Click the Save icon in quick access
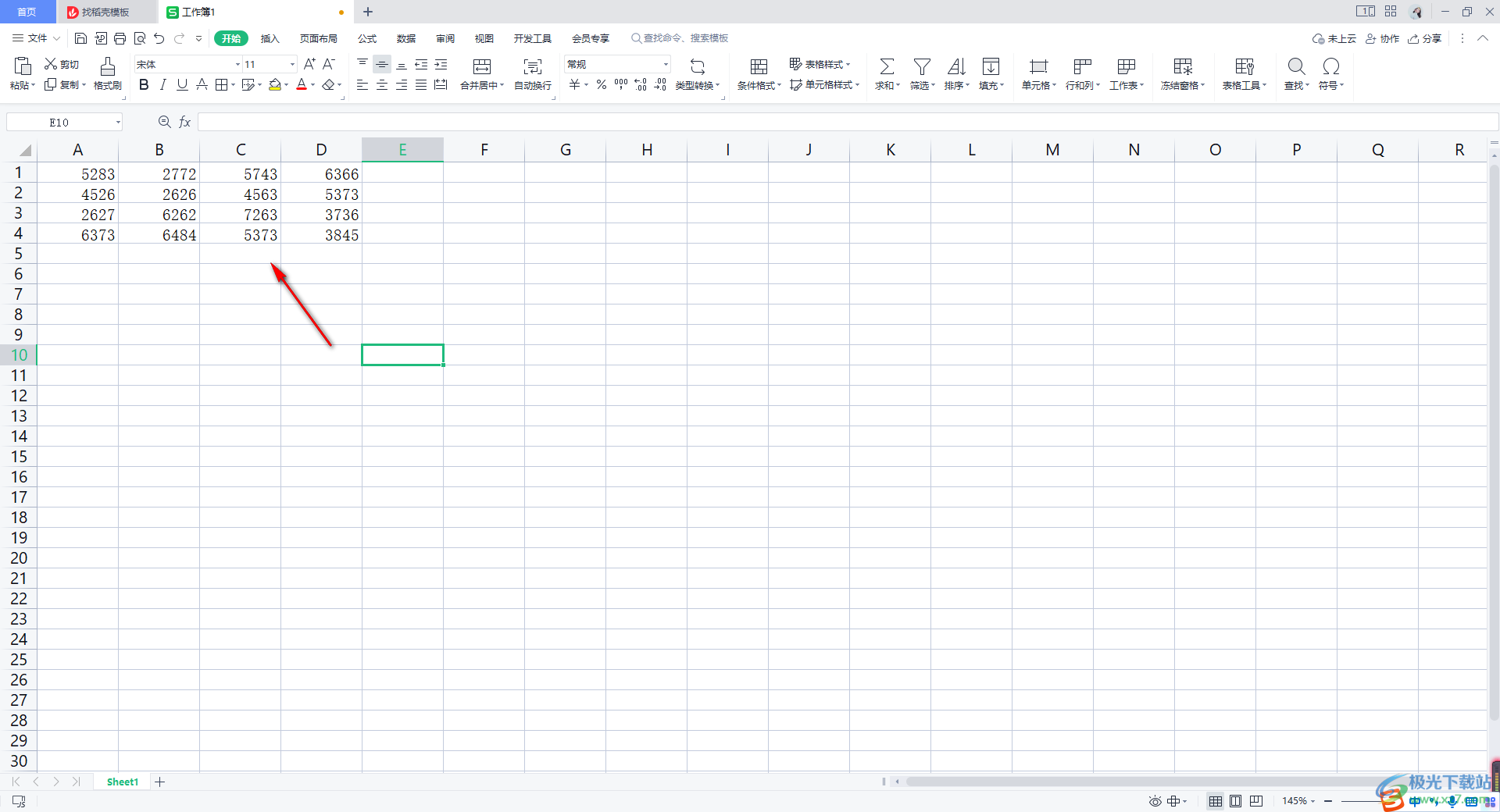 [80, 38]
